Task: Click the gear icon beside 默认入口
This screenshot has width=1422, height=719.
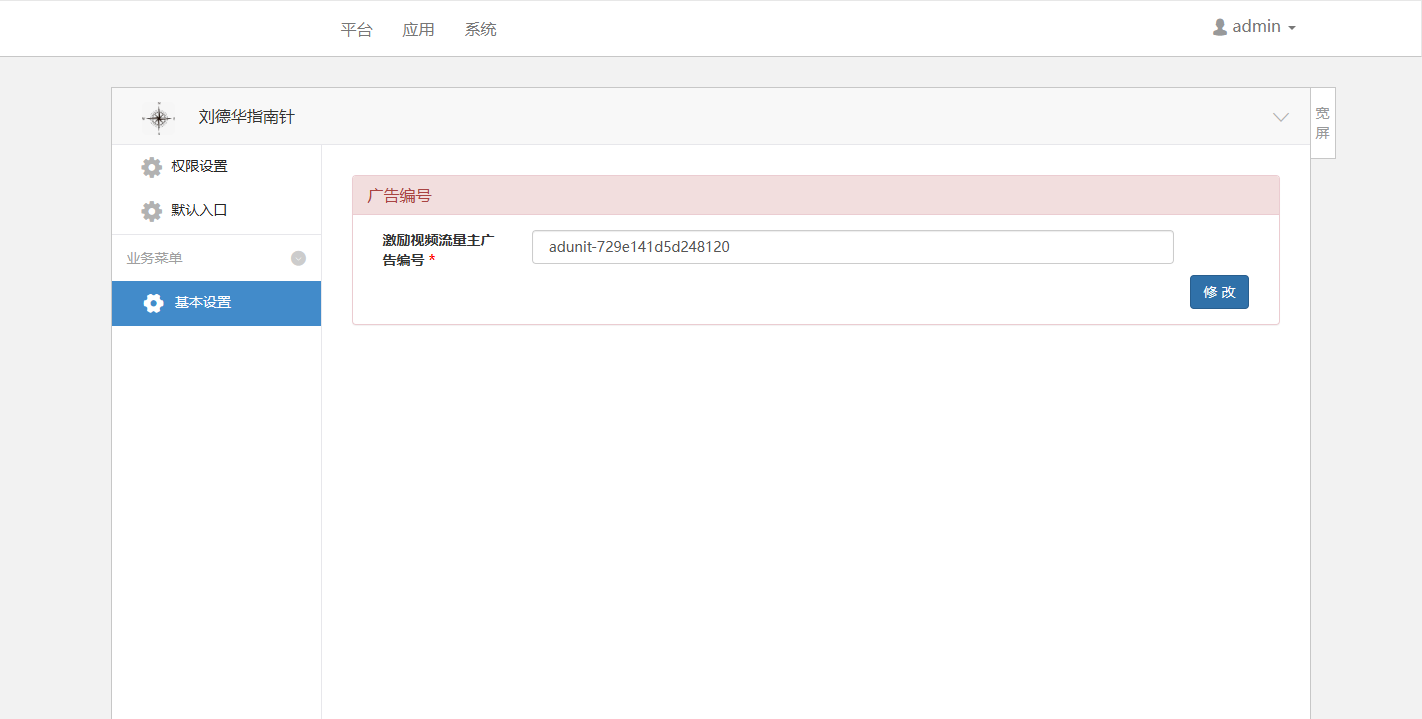Action: tap(151, 211)
